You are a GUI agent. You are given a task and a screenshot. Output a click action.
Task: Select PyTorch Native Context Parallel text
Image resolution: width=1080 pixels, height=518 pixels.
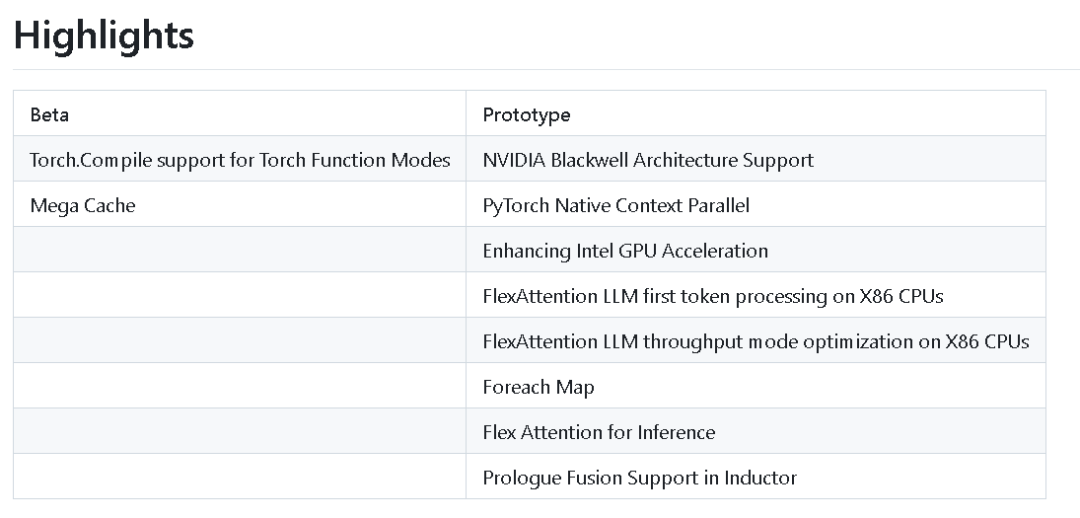(x=616, y=205)
